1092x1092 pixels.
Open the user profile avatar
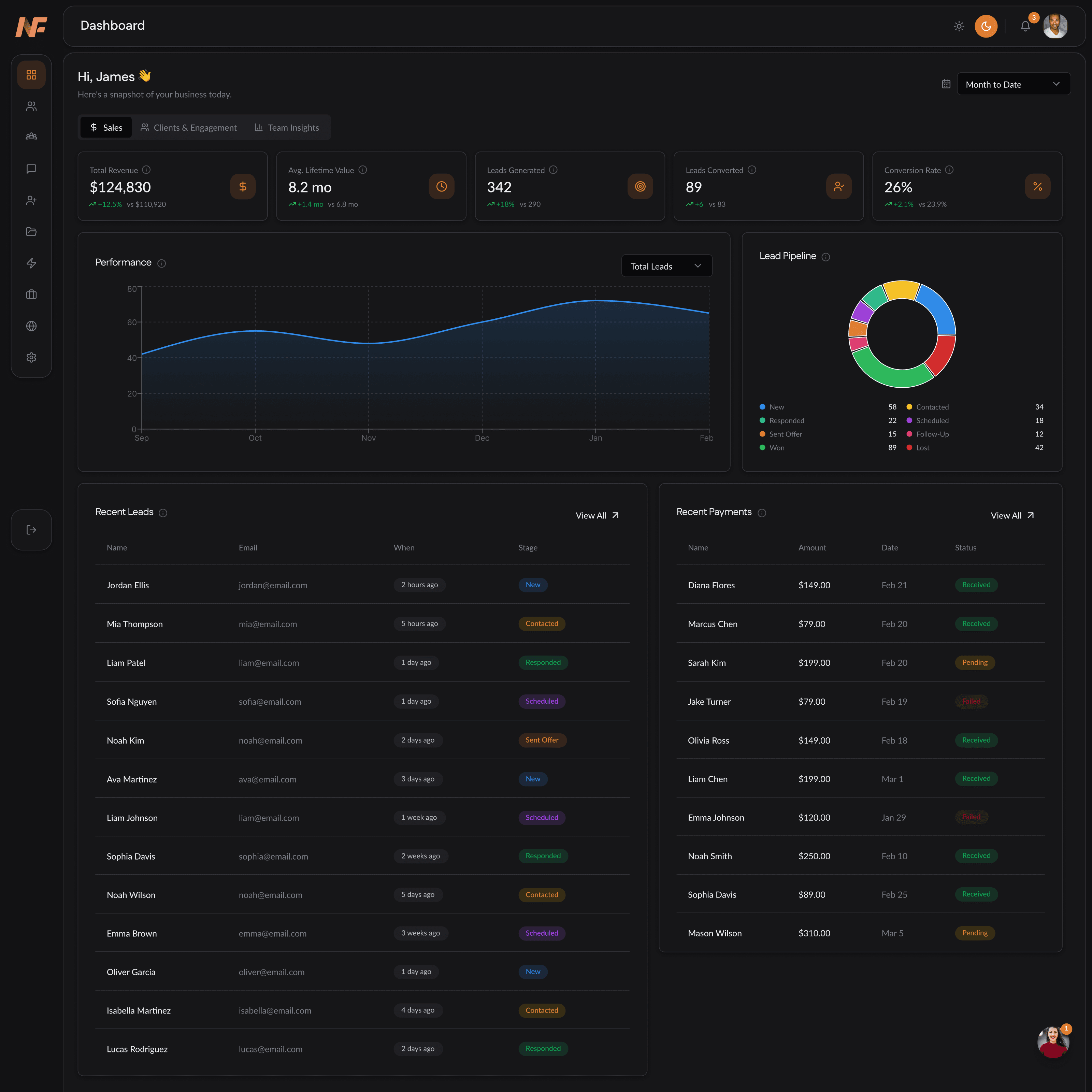click(x=1055, y=26)
